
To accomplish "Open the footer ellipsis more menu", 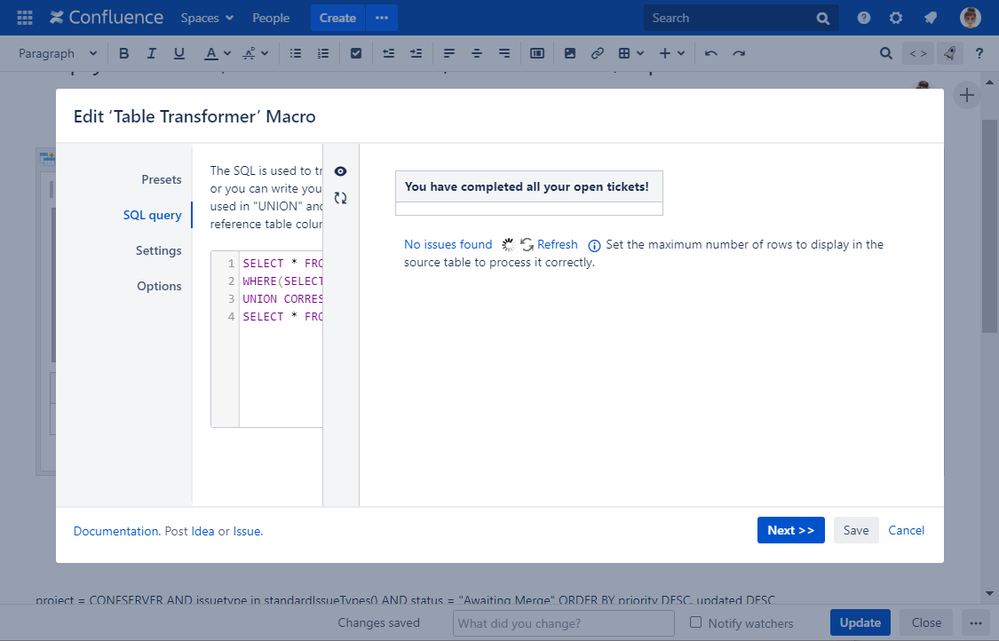I will pyautogui.click(x=975, y=623).
